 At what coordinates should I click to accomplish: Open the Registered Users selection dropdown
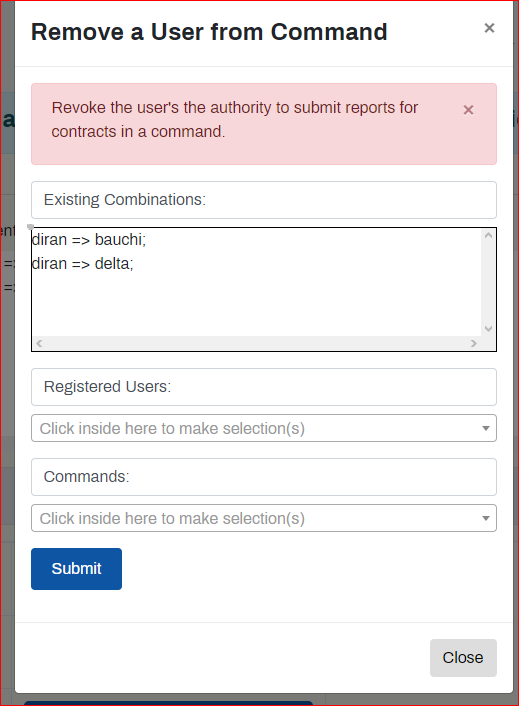[x=264, y=428]
